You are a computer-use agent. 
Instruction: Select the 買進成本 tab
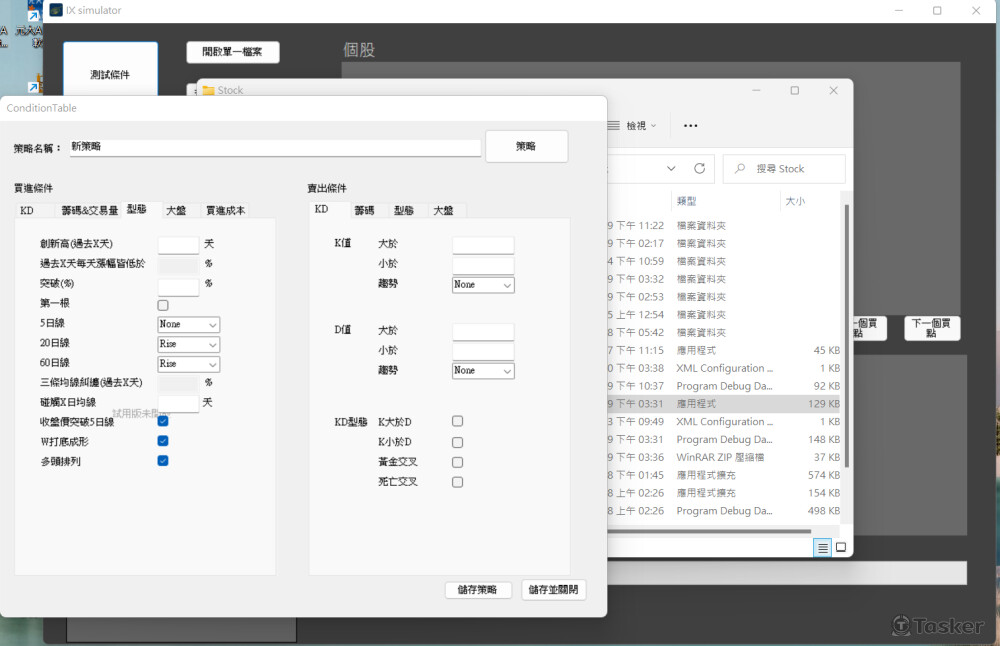(x=225, y=210)
